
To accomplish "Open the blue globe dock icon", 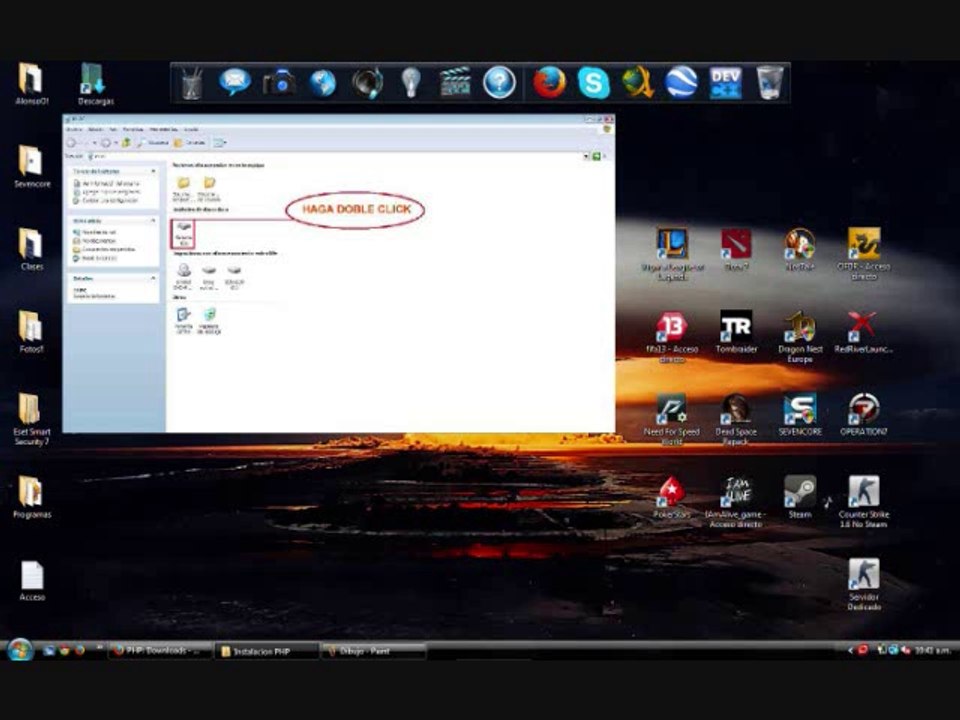I will [323, 83].
